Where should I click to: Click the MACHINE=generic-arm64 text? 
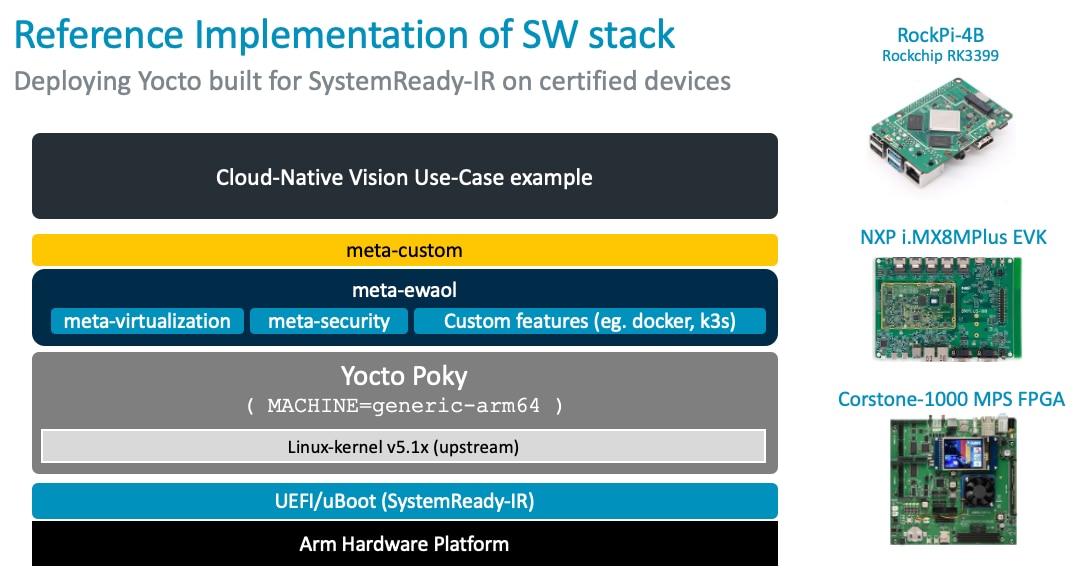(x=404, y=406)
